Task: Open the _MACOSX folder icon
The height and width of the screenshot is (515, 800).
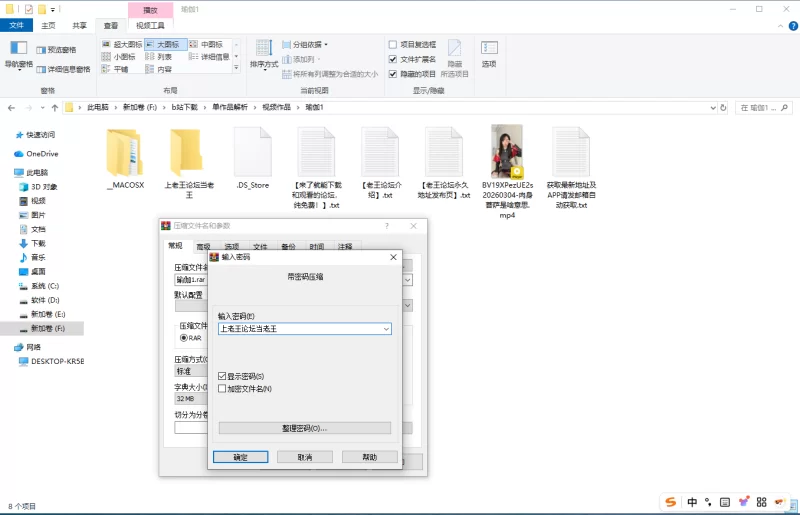Action: click(x=124, y=153)
